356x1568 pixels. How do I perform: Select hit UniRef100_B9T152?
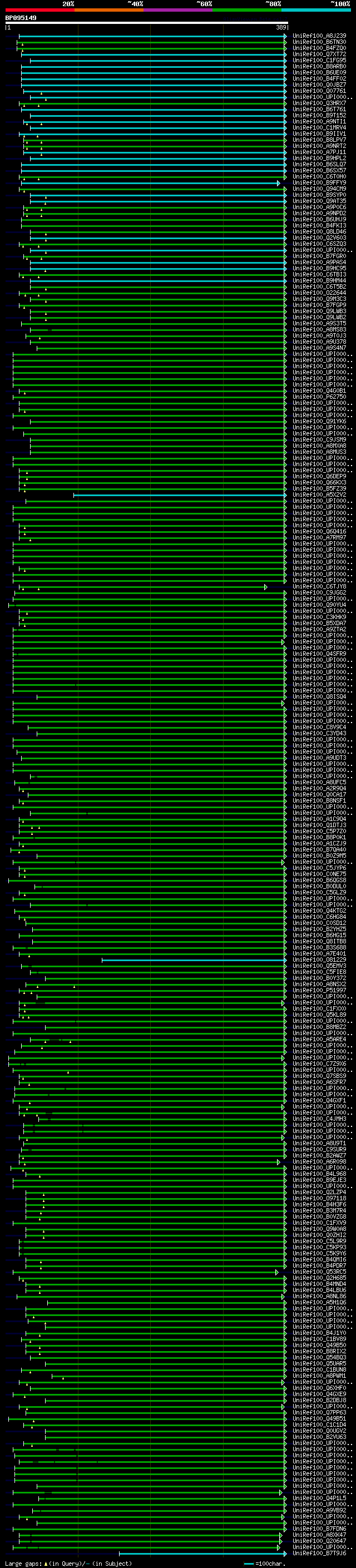coord(319,116)
